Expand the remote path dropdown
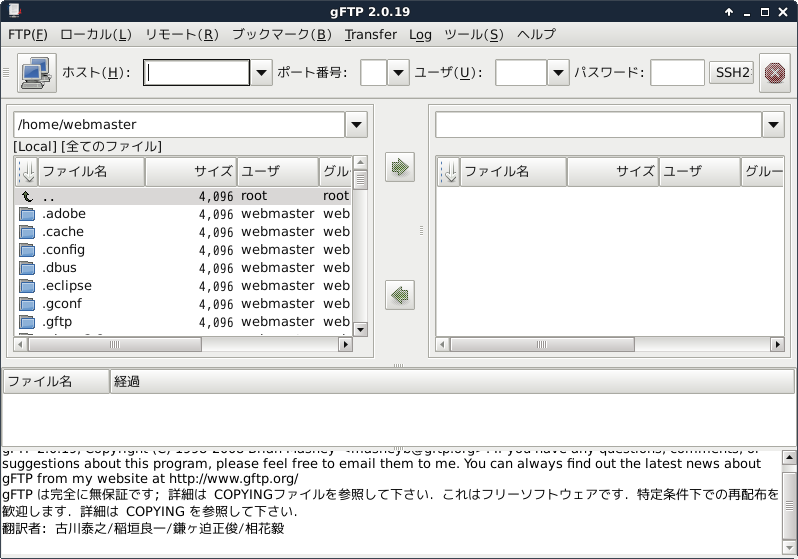 pos(773,125)
